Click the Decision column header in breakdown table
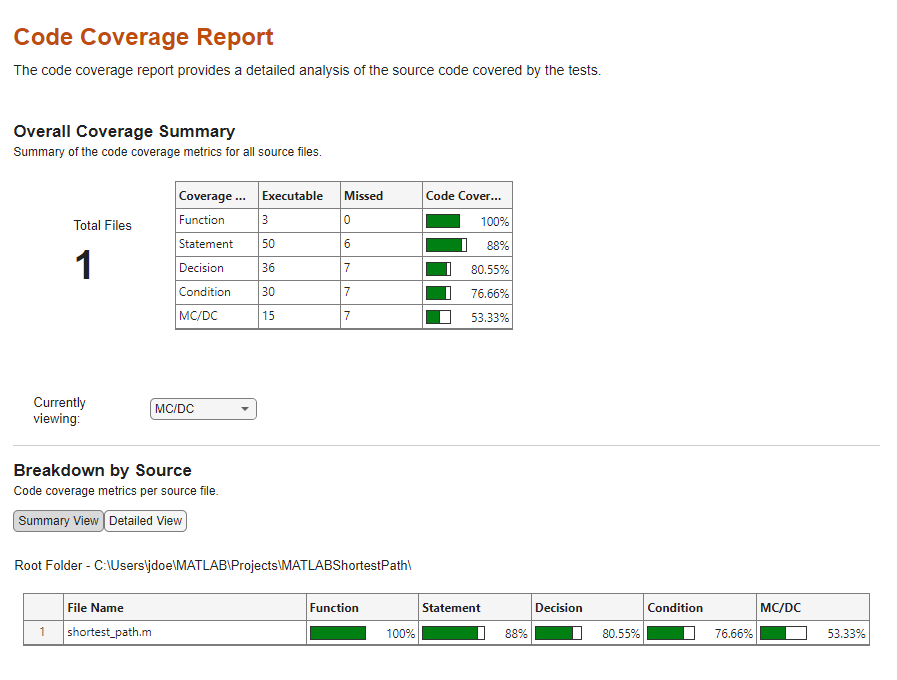The width and height of the screenshot is (897, 680). click(x=559, y=607)
